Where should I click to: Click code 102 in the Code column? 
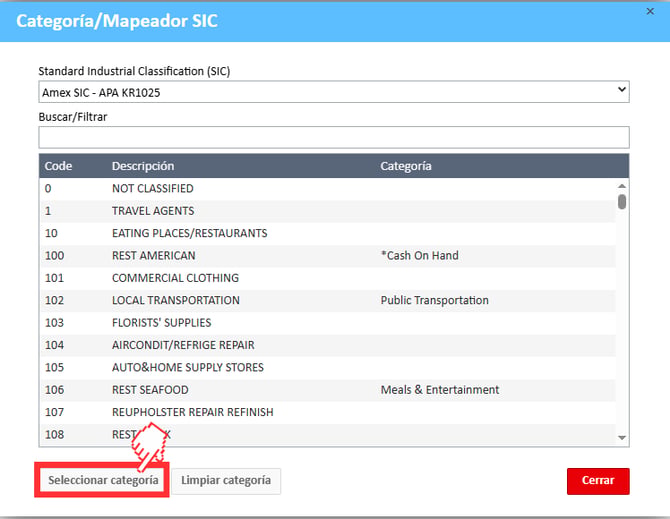(54, 300)
